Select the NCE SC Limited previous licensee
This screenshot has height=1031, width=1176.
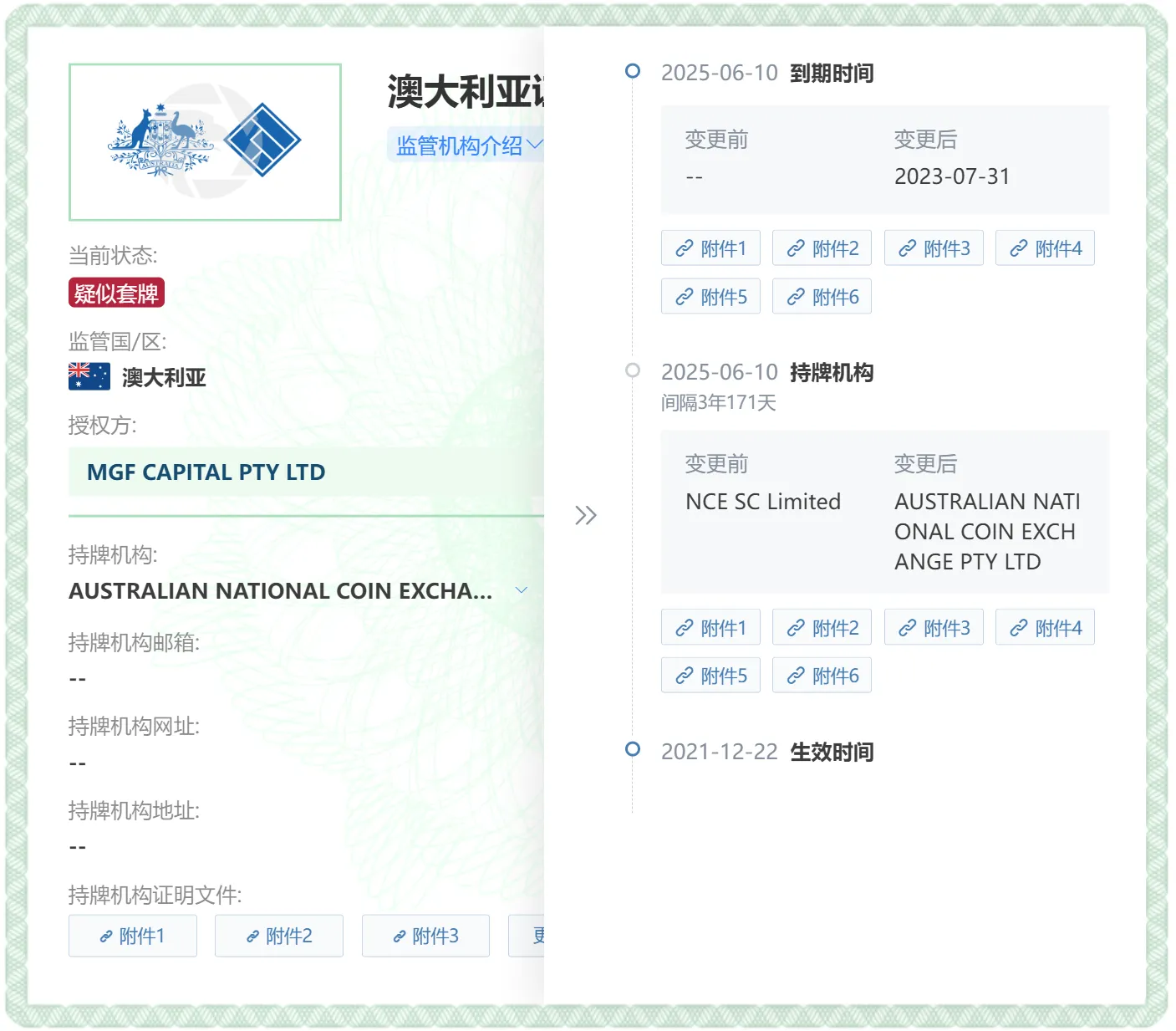tap(763, 502)
